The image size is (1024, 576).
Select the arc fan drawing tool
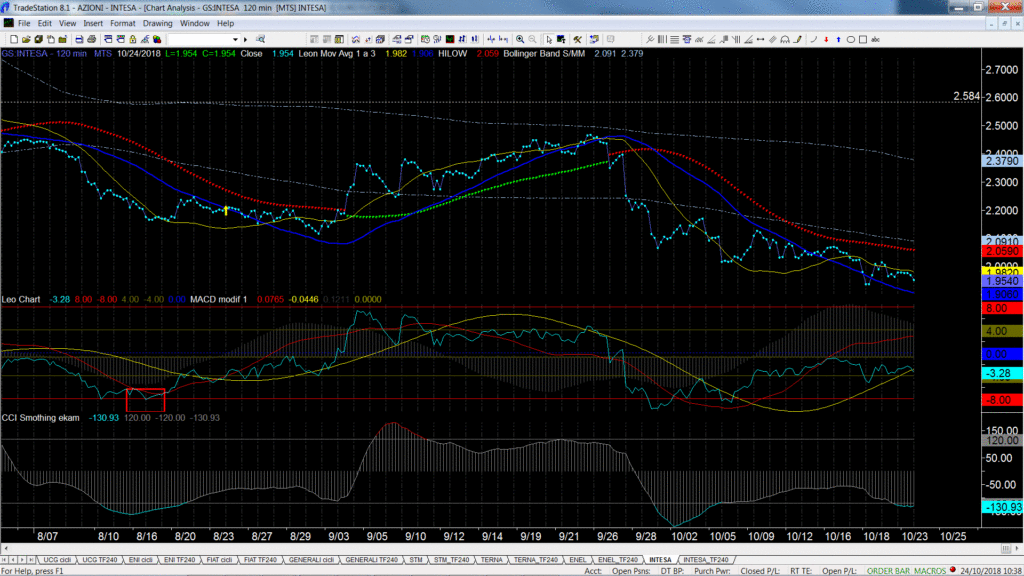(785, 39)
